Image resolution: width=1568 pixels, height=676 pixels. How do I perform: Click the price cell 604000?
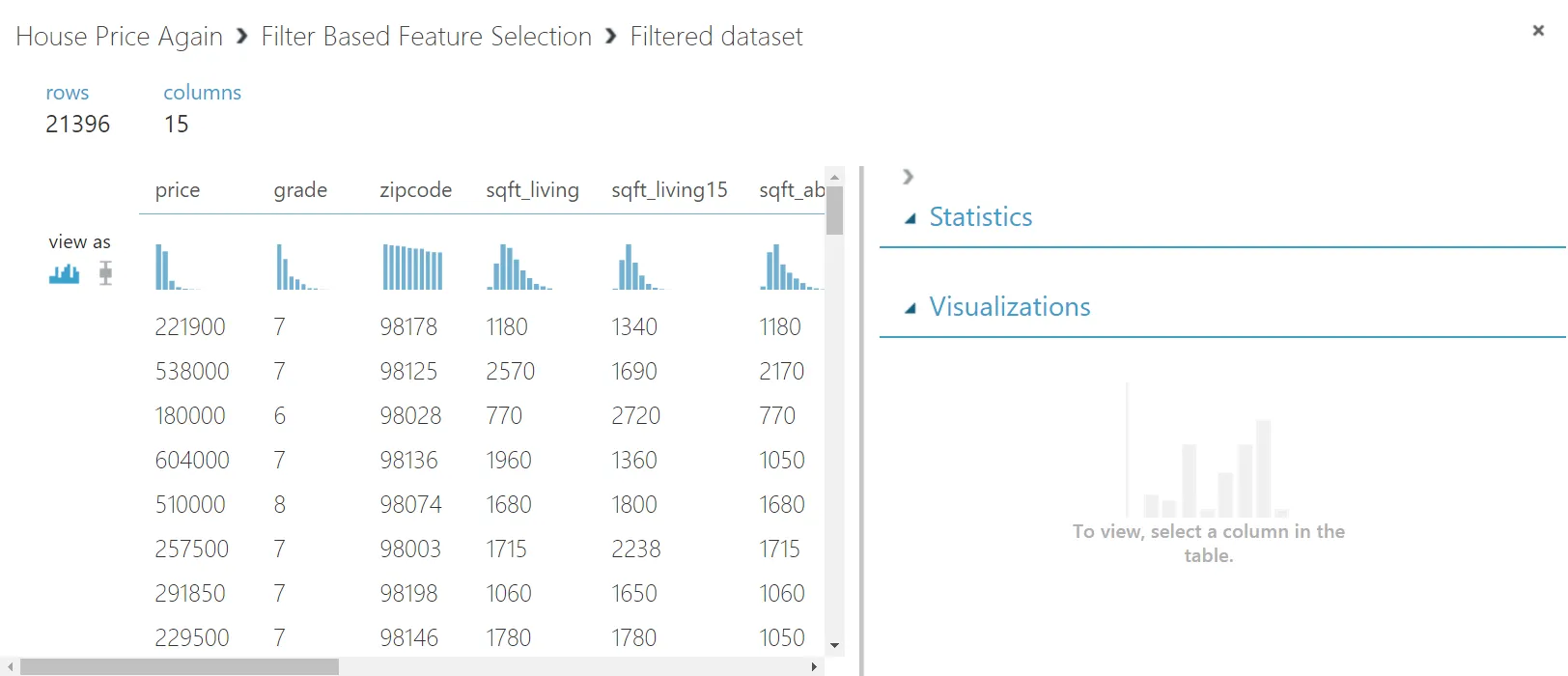click(x=192, y=461)
